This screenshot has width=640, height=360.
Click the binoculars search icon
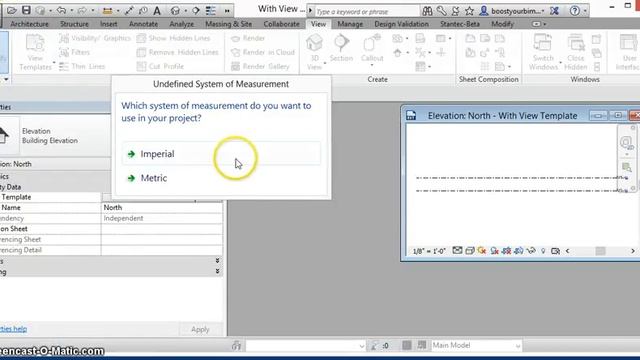[x=427, y=11]
